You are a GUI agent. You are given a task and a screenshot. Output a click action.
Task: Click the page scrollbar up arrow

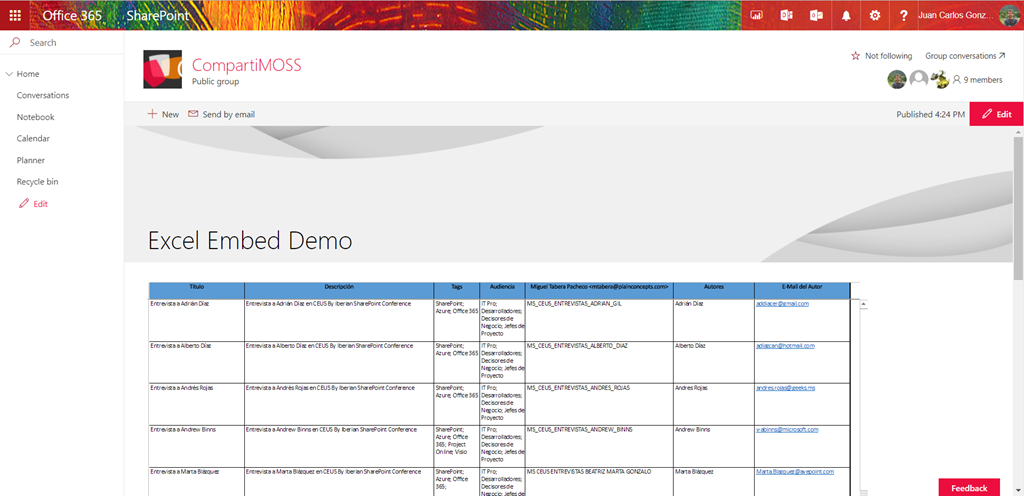(x=1018, y=131)
